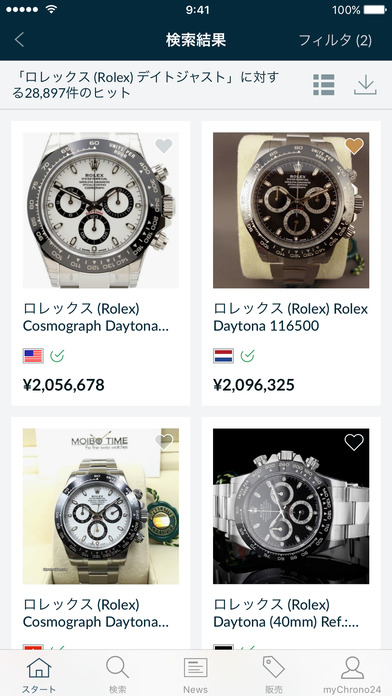Tap the download/save search icon
The image size is (392, 696).
pos(365,85)
